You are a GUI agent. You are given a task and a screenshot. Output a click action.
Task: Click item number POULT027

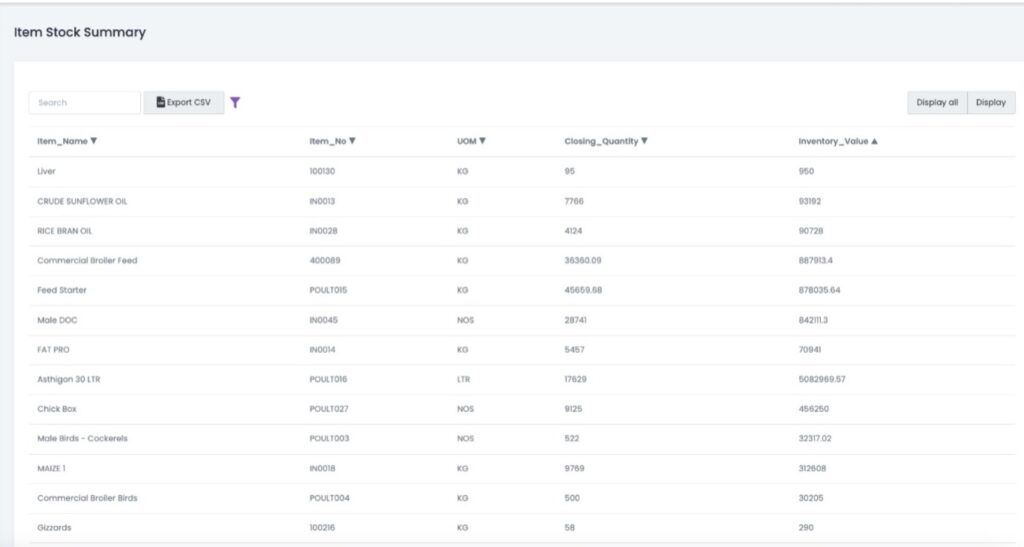329,409
